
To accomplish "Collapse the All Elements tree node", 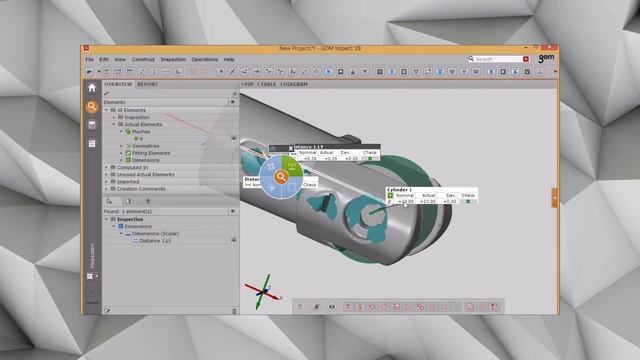I will [107, 110].
